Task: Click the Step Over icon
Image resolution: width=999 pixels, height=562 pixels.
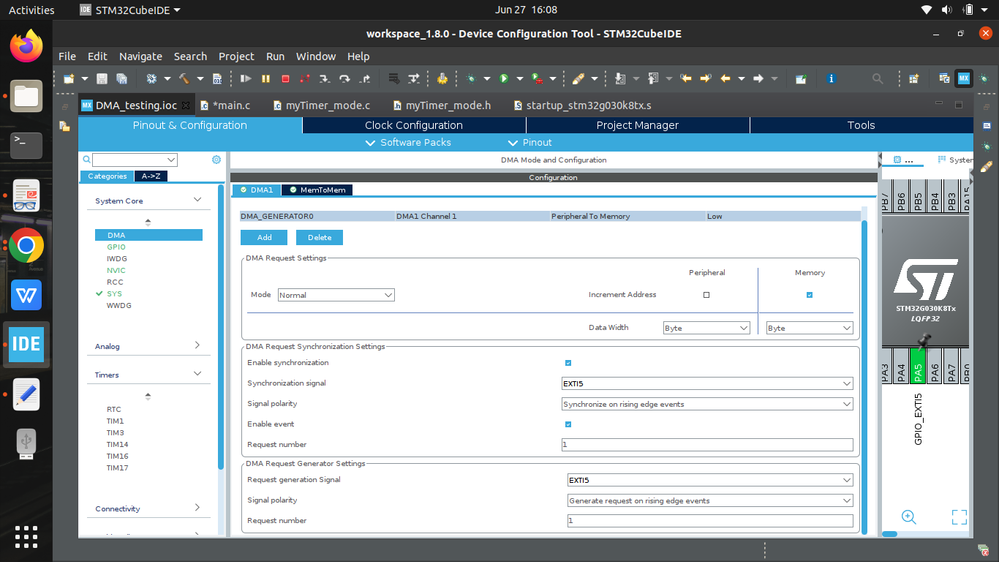Action: click(x=345, y=78)
